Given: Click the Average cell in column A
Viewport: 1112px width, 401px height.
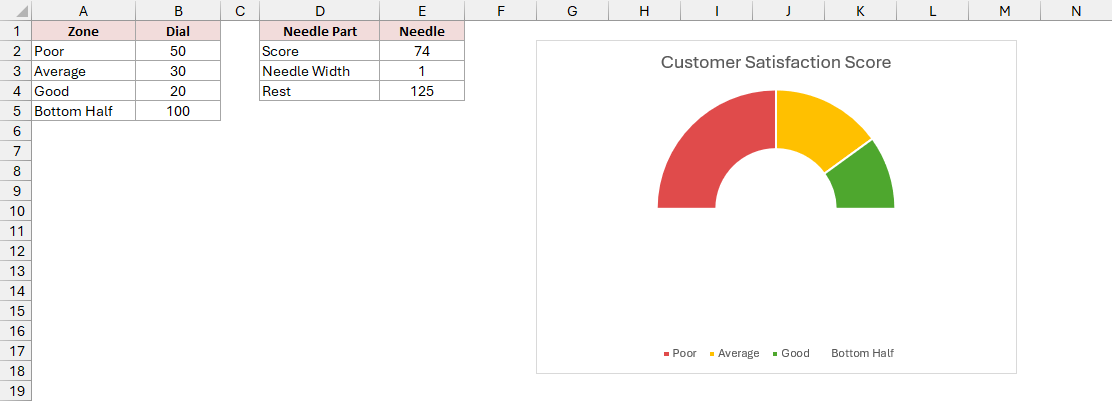Looking at the screenshot, I should 84,71.
